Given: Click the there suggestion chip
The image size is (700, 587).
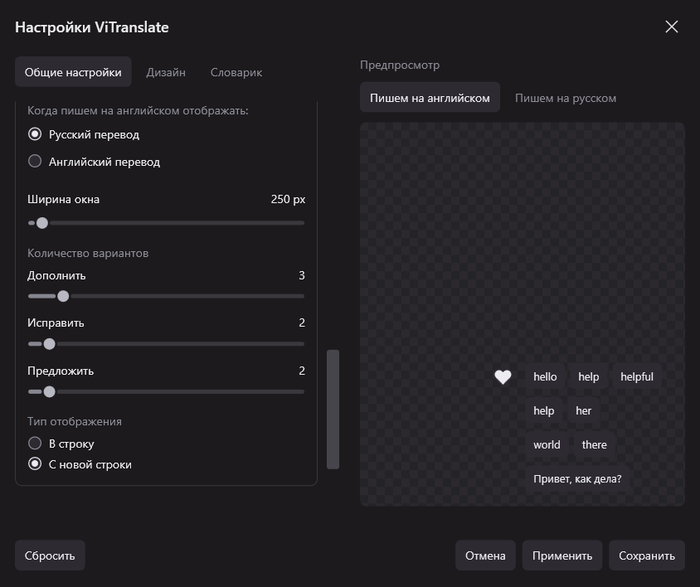Looking at the screenshot, I should (x=594, y=445).
